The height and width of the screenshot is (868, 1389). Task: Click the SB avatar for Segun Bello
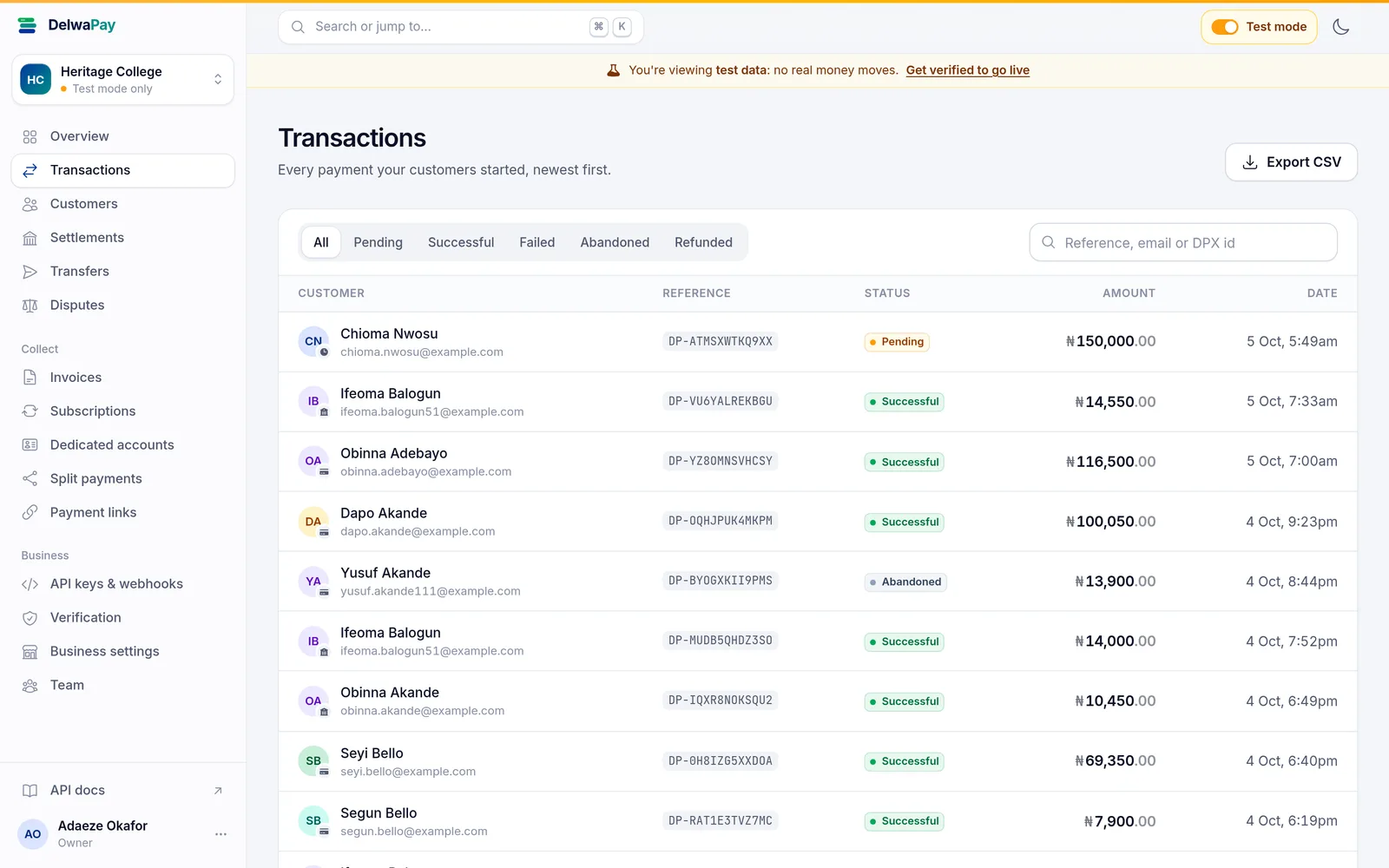(313, 821)
